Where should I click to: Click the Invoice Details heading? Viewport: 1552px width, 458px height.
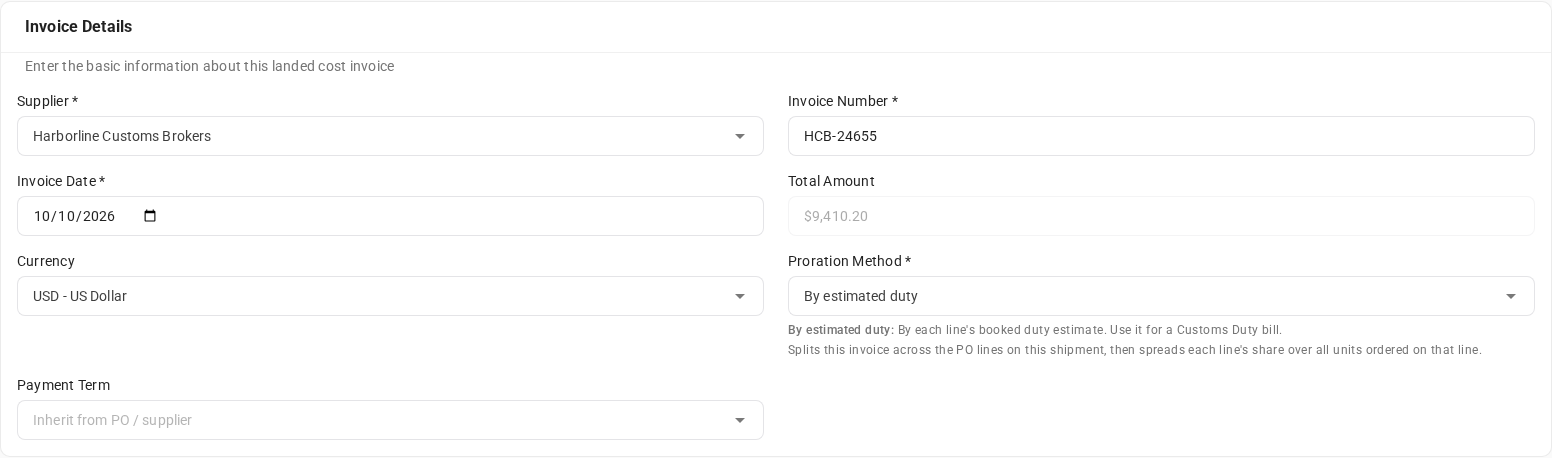78,27
